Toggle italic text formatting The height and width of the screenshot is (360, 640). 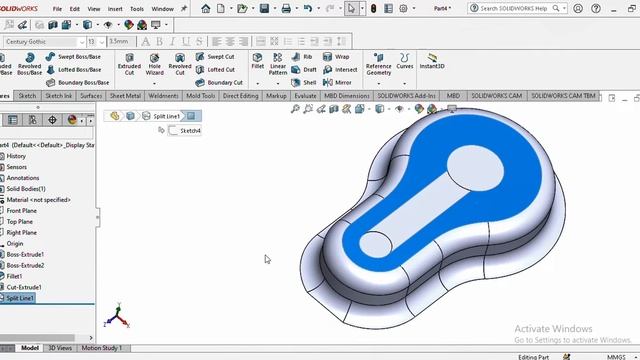click(173, 41)
